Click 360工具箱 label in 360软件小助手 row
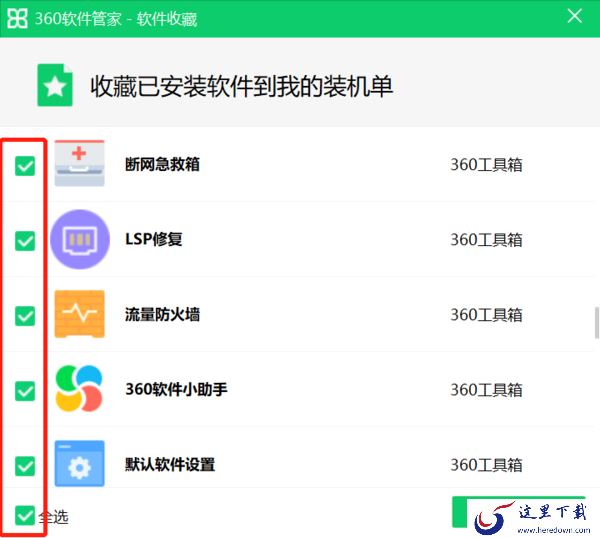The image size is (600, 538). 486,390
